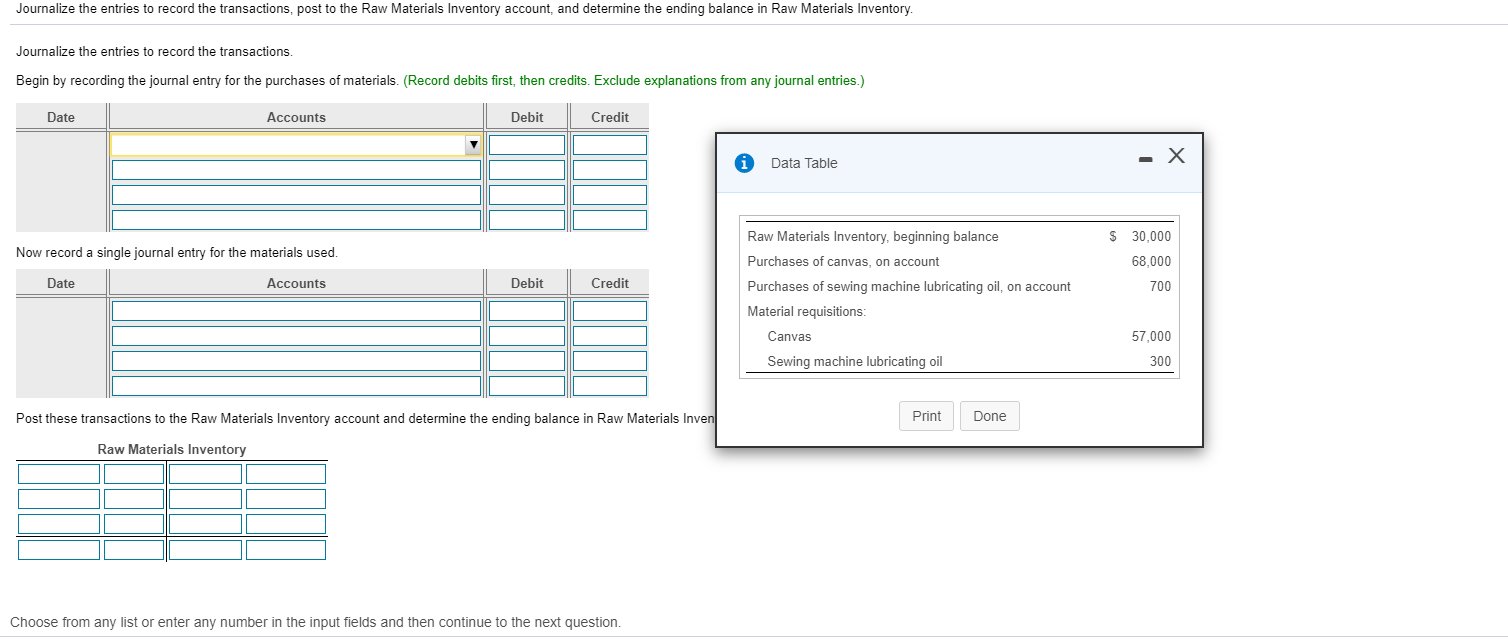1508x639 pixels.
Task: Open the dropdown arrow in the first purchases Accounts row
Action: 474,146
